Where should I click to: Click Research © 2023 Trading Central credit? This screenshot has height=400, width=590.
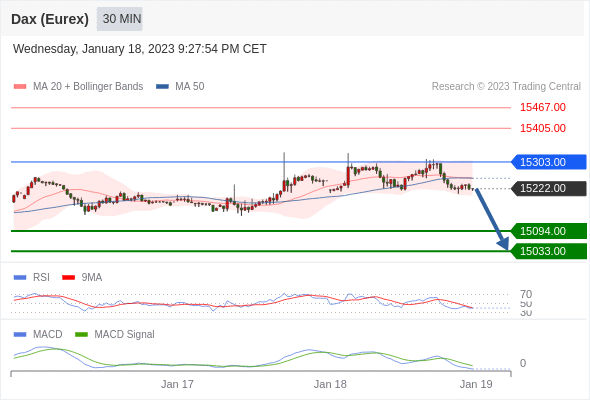point(506,87)
